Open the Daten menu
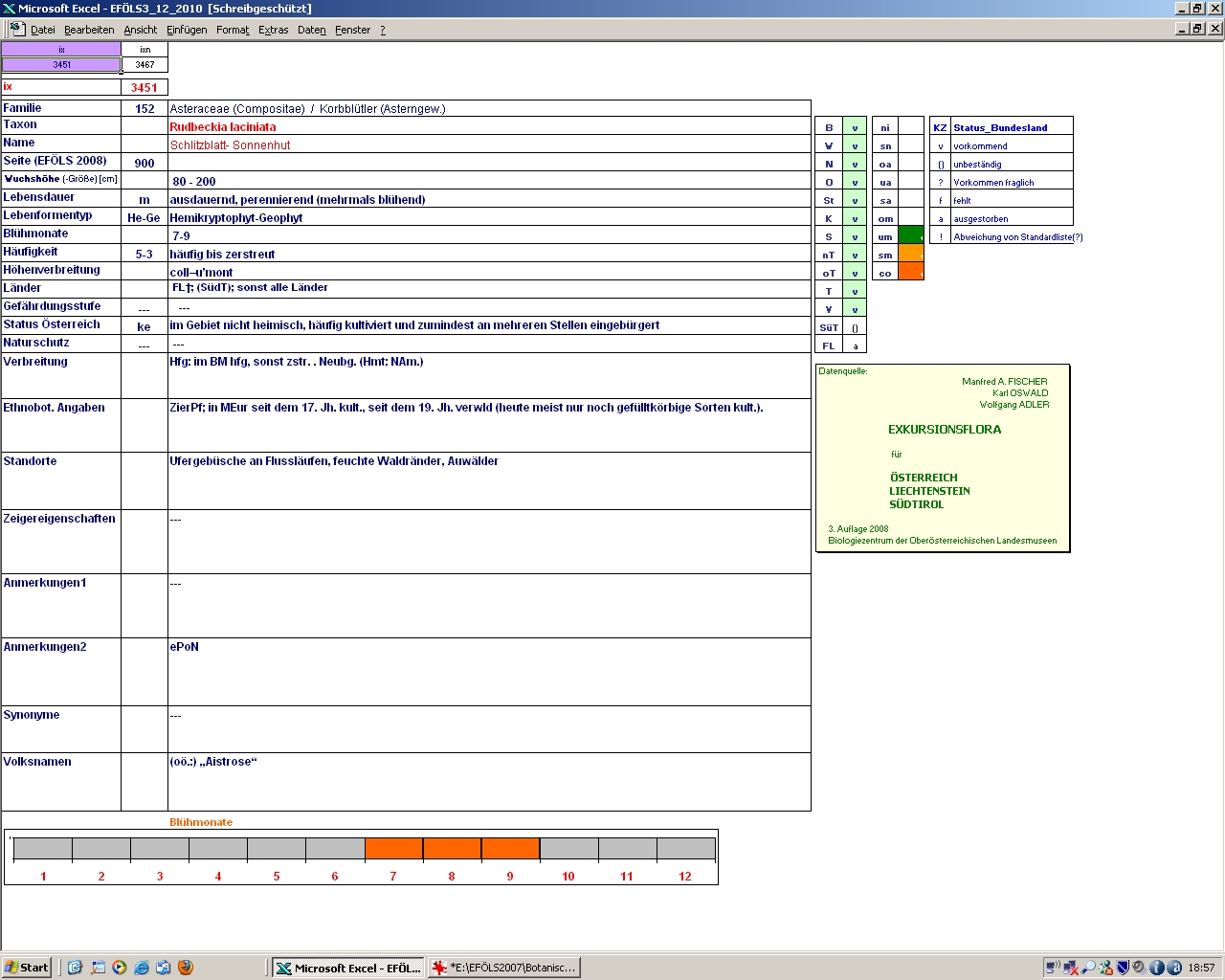Image resolution: width=1225 pixels, height=980 pixels. pyautogui.click(x=311, y=30)
